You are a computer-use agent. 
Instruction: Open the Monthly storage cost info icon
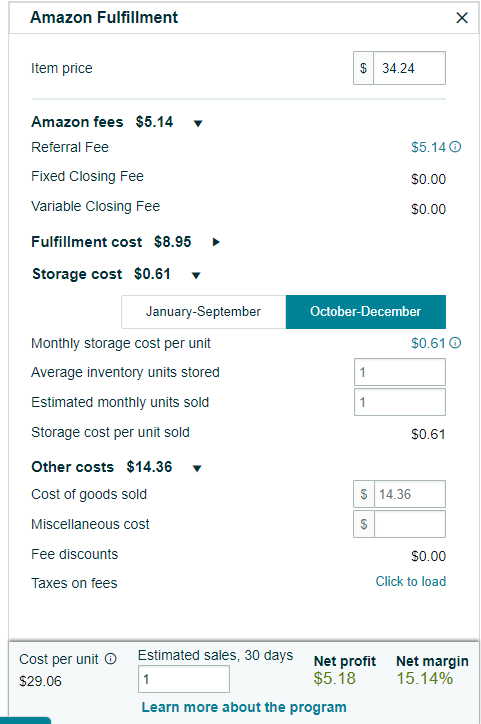click(x=455, y=343)
